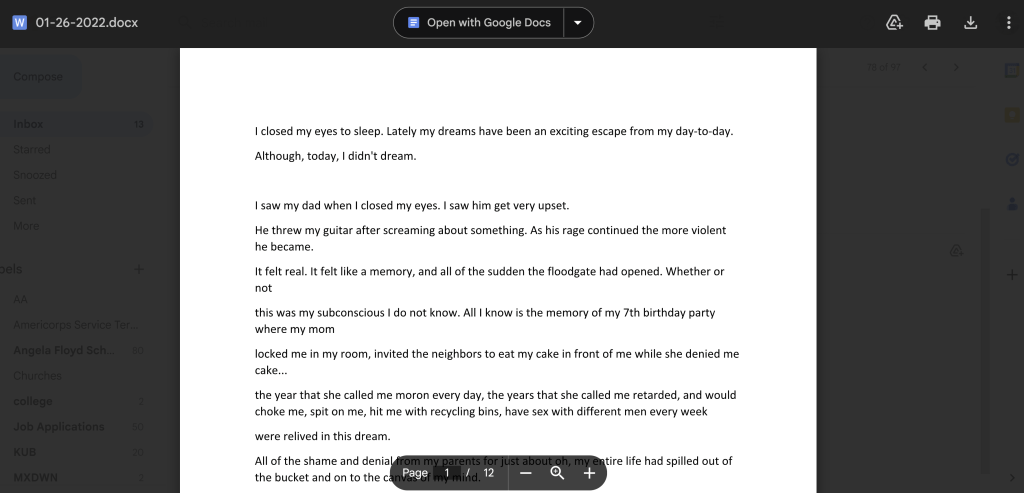This screenshot has width=1024, height=493.
Task: Open Google Calendar side panel icon
Action: pyautogui.click(x=1012, y=71)
